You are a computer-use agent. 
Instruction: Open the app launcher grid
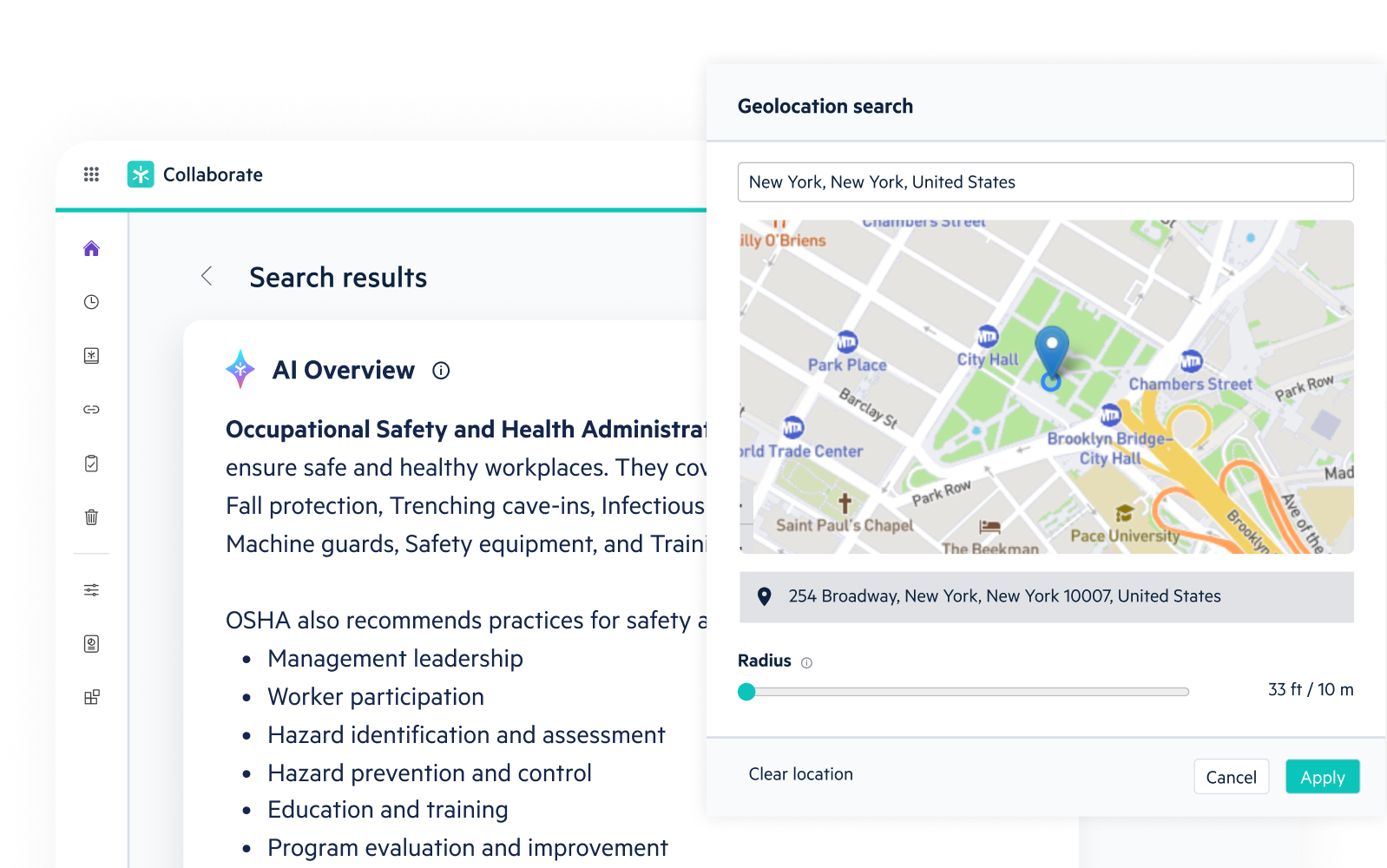[x=91, y=174]
